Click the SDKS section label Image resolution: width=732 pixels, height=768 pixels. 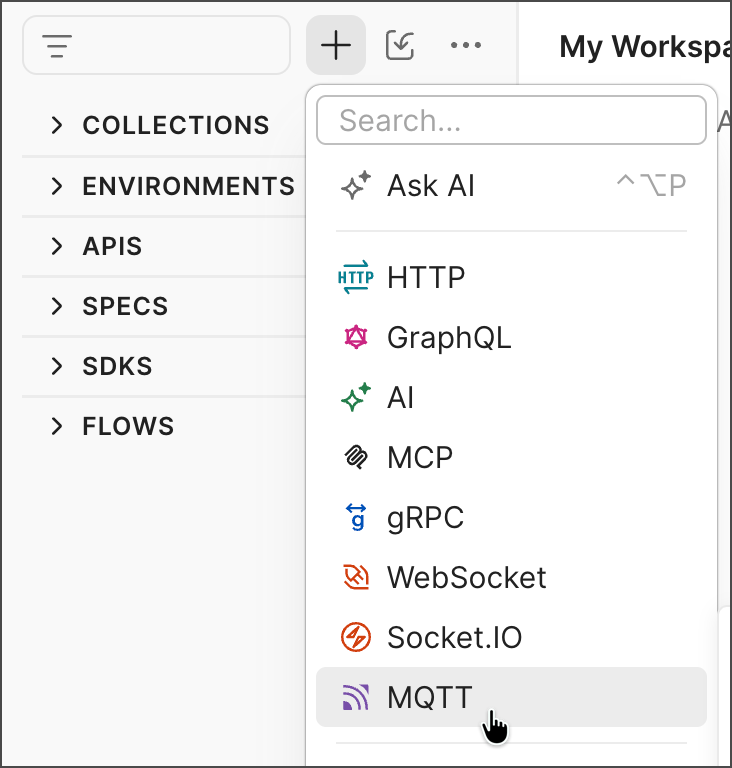coord(118,366)
